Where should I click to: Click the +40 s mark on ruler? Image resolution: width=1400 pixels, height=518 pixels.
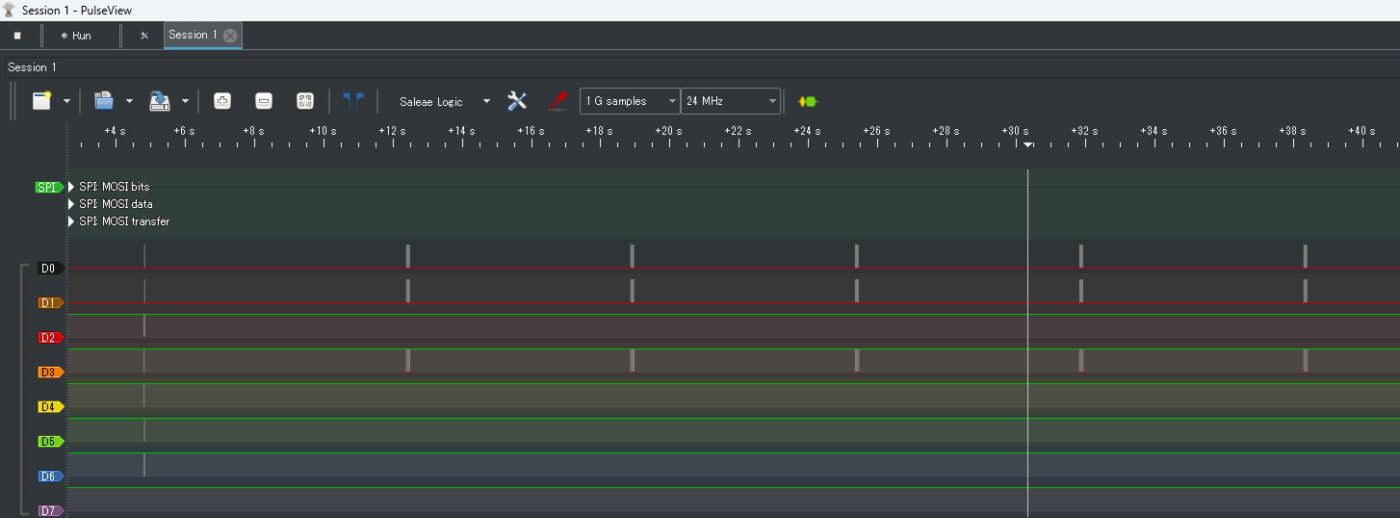coord(1361,131)
